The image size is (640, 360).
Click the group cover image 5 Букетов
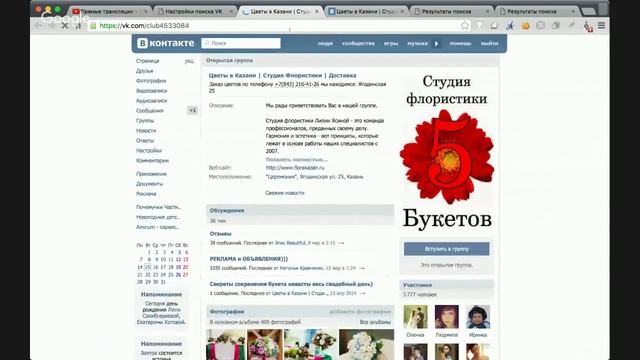(x=447, y=152)
